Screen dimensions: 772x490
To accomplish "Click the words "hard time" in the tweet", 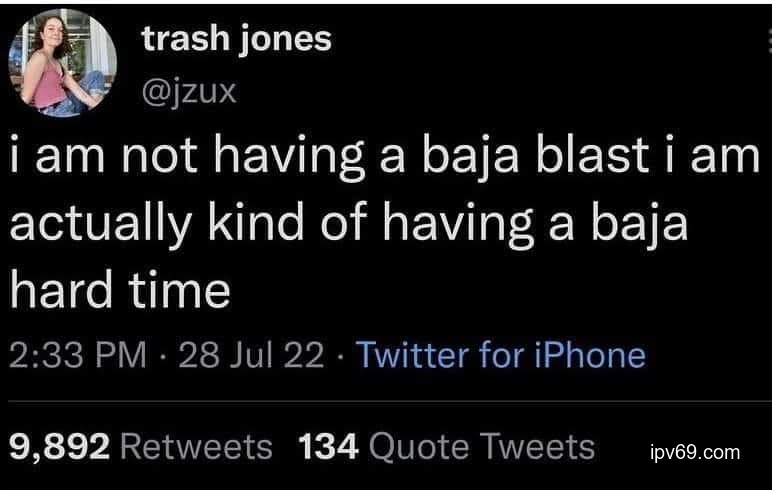I will [x=120, y=290].
